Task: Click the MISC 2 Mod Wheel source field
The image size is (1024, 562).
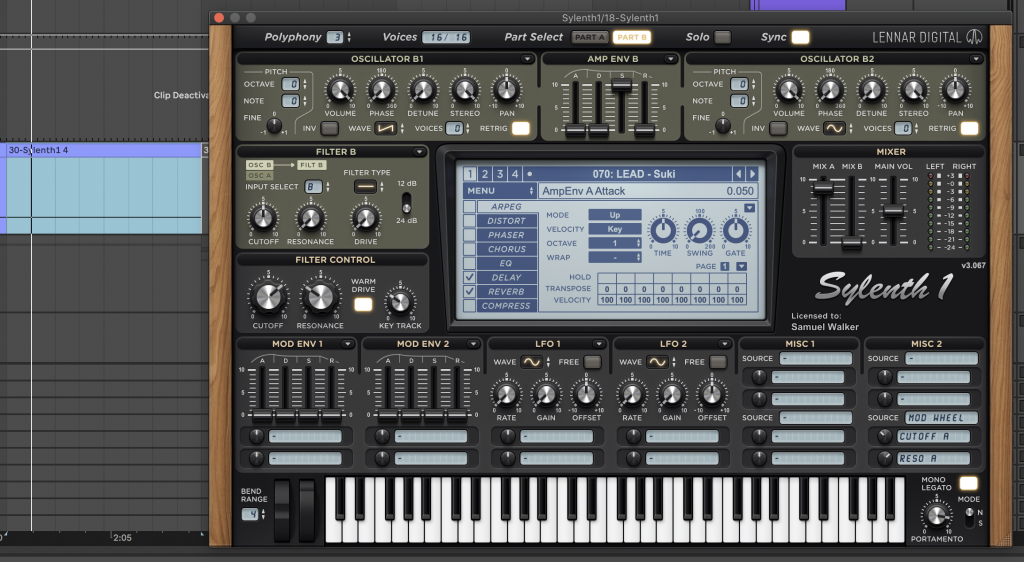Action: 941,418
